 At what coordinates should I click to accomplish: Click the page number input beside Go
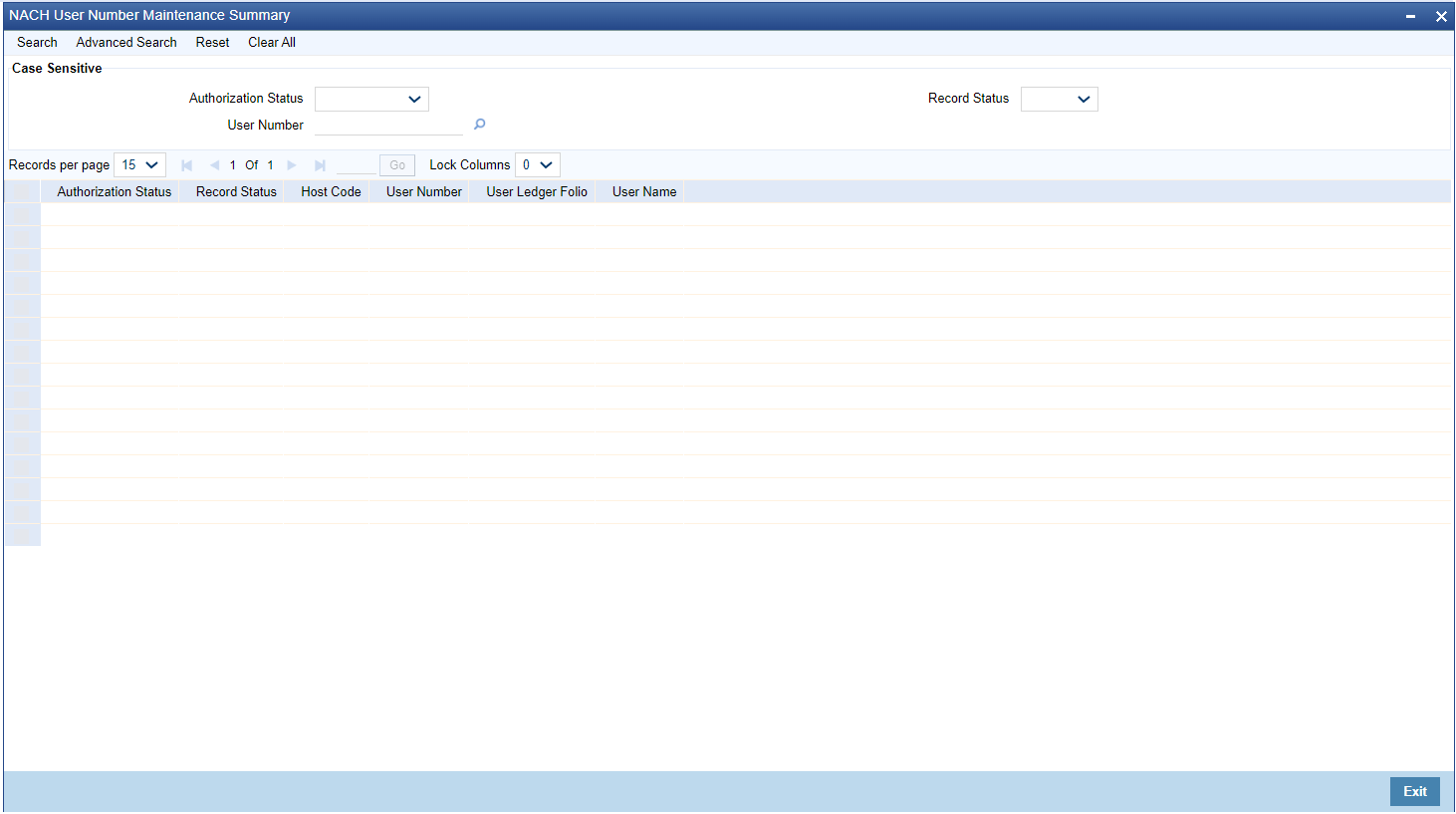(356, 165)
